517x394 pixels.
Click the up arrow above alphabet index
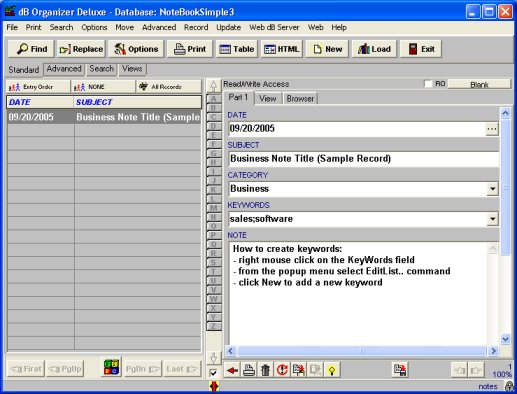(x=214, y=86)
